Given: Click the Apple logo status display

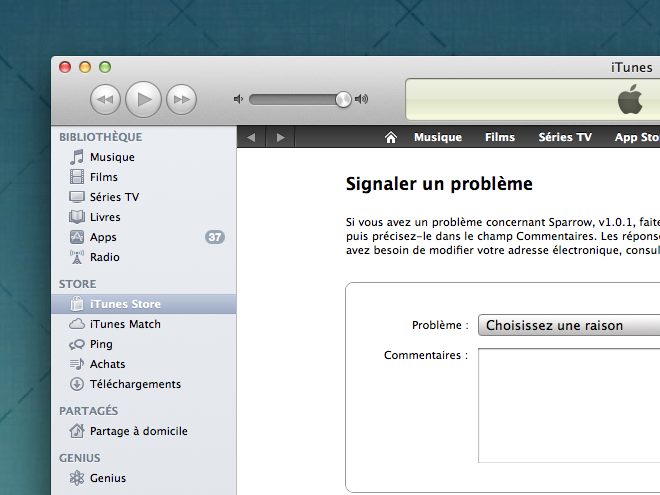Looking at the screenshot, I should point(630,99).
